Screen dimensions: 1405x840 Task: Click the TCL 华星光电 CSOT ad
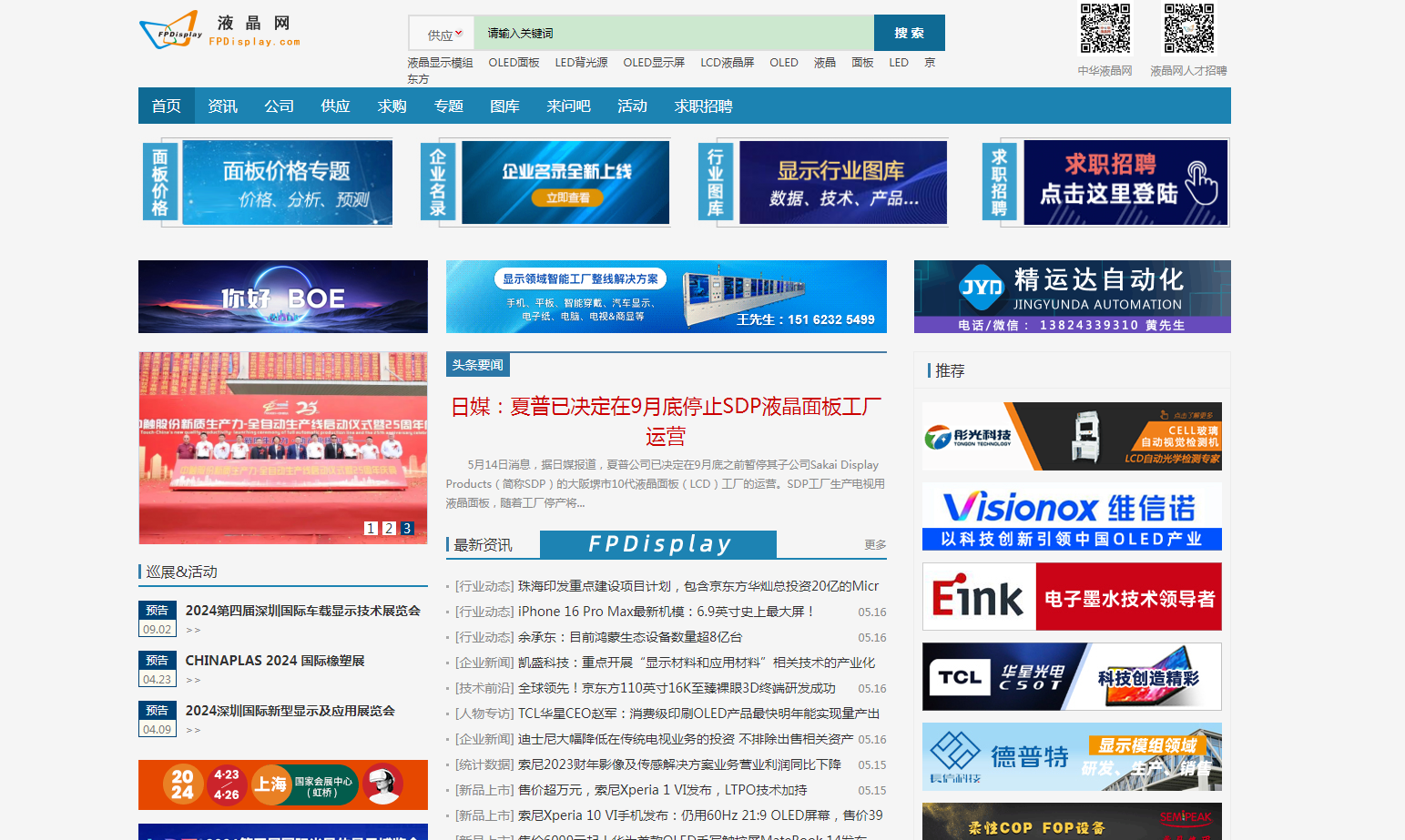click(1072, 676)
